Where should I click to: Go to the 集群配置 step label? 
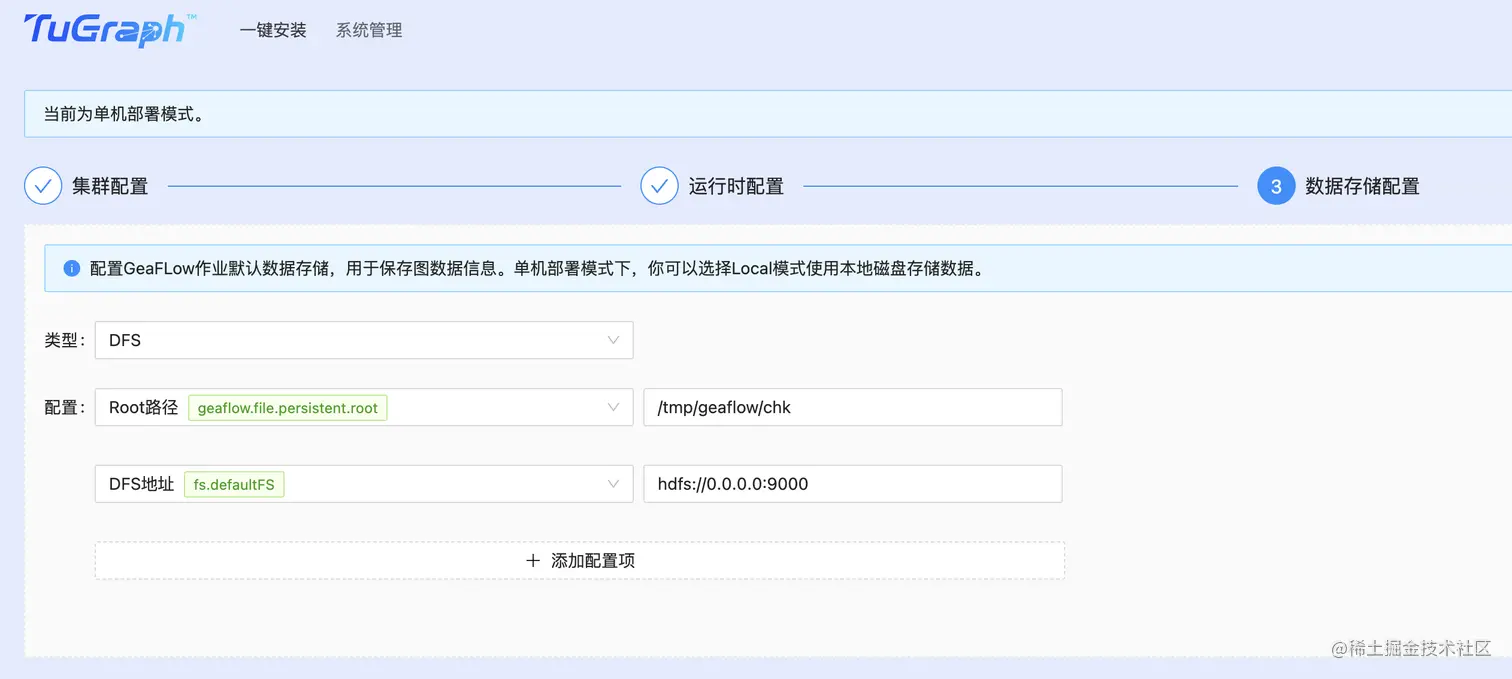pos(110,186)
